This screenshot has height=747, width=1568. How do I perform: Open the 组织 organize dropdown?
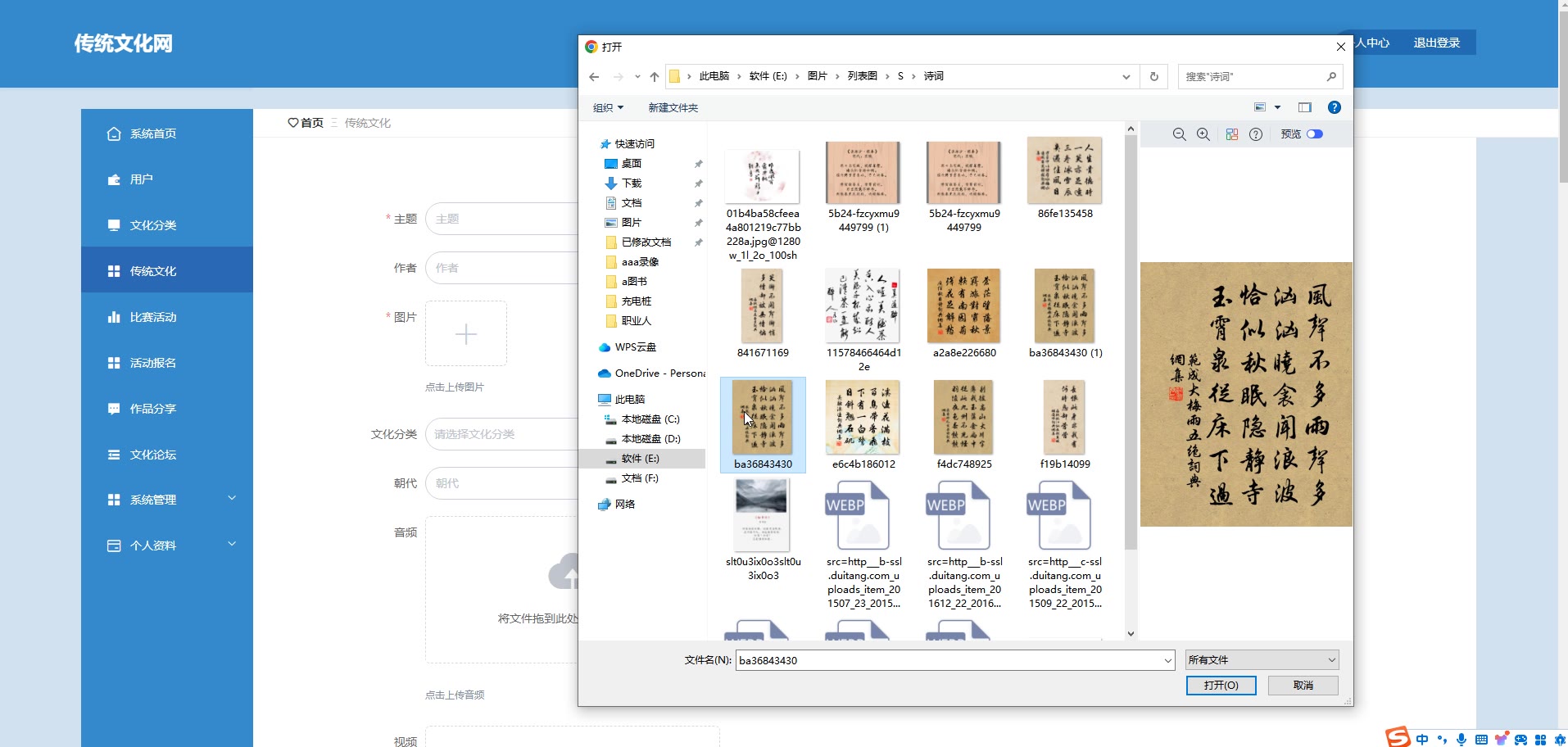pyautogui.click(x=608, y=107)
